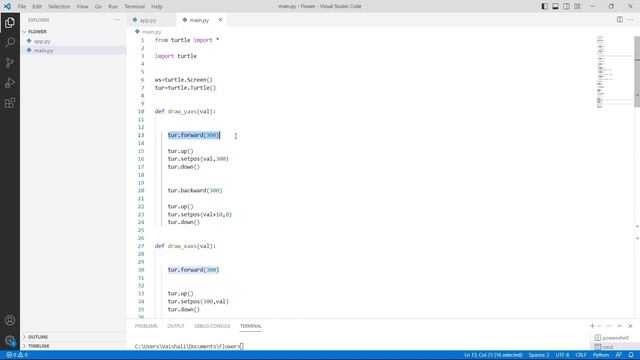Click the VS Code logo icon
This screenshot has width=640, height=360.
7,6
